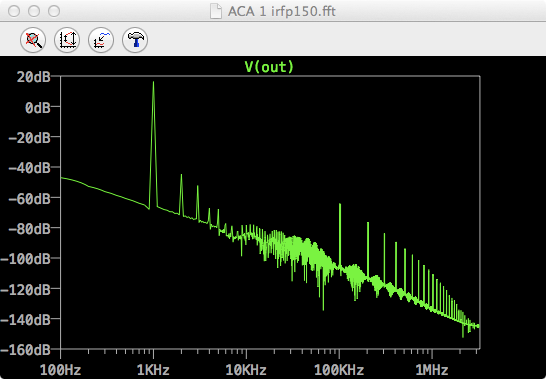Click the 2KHz second harmonic peak
The width and height of the screenshot is (546, 379).
(181, 176)
